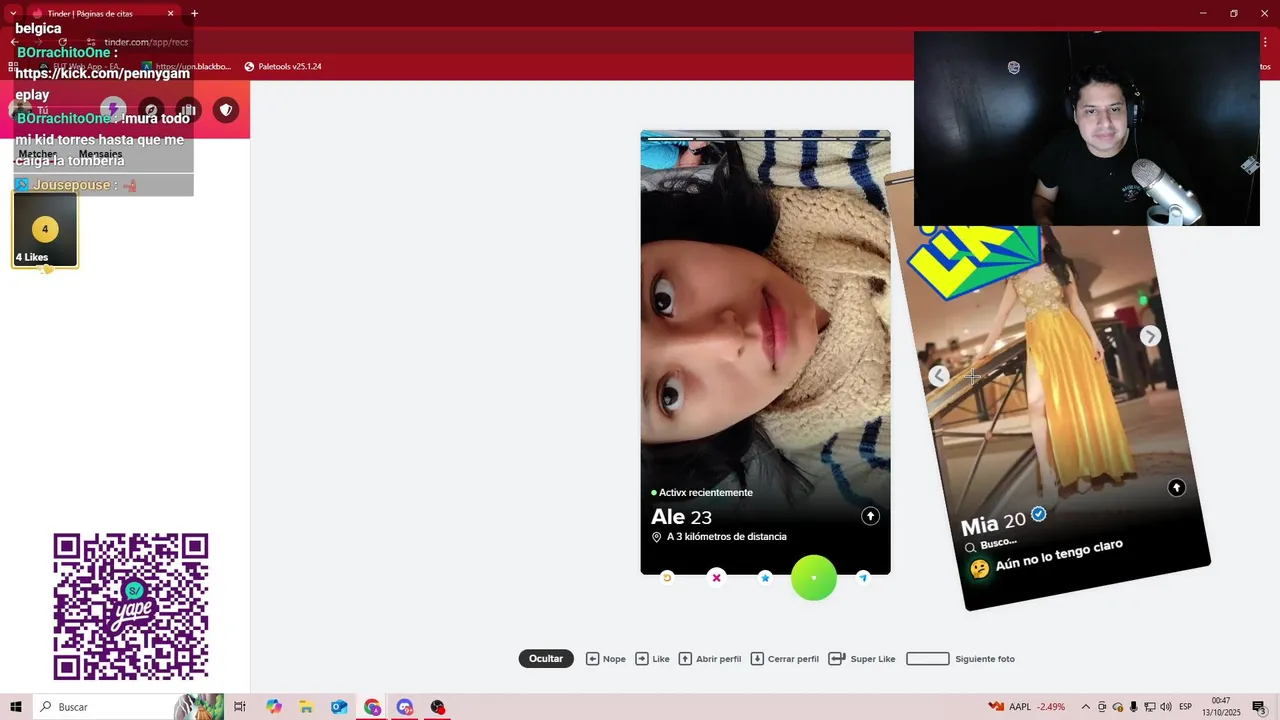Open the notification center icon
Image resolution: width=1280 pixels, height=720 pixels.
(x=1259, y=707)
